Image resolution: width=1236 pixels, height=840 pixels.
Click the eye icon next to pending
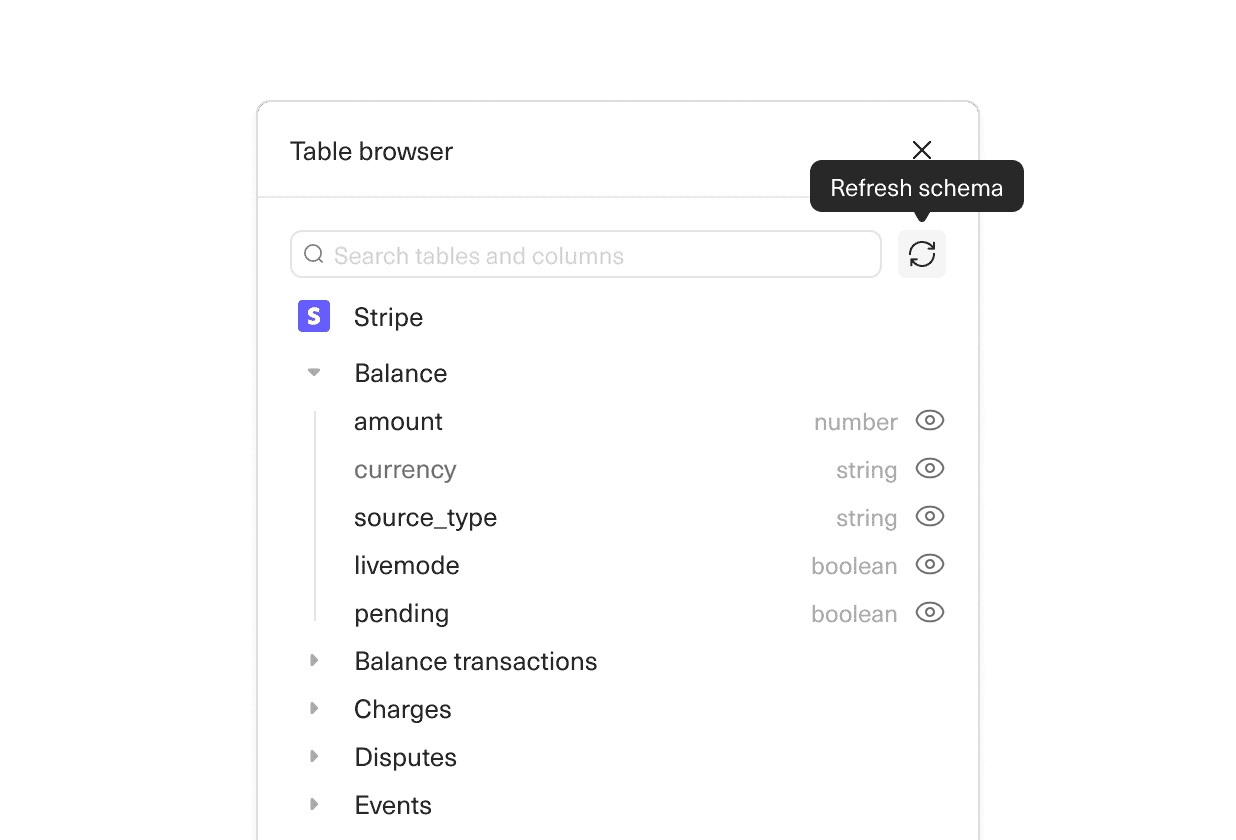coord(929,612)
